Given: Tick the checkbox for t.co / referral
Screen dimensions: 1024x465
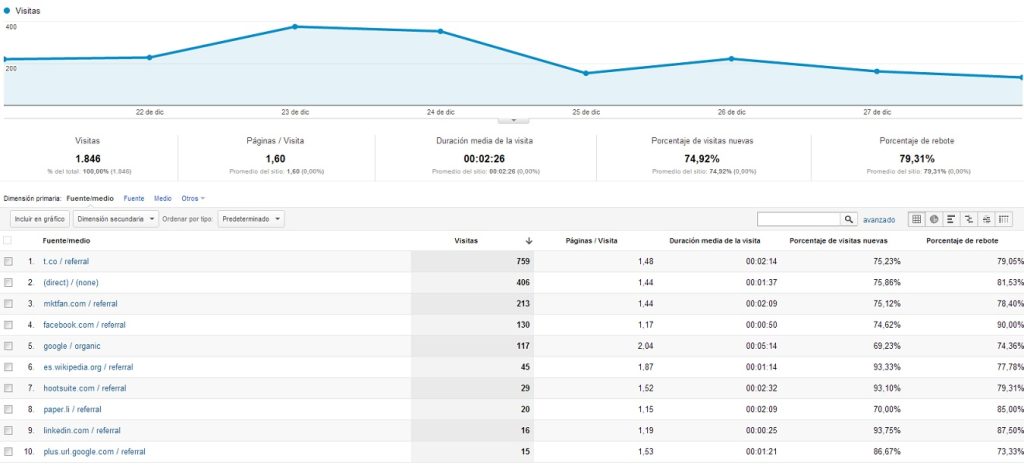Looking at the screenshot, I should point(8,261).
